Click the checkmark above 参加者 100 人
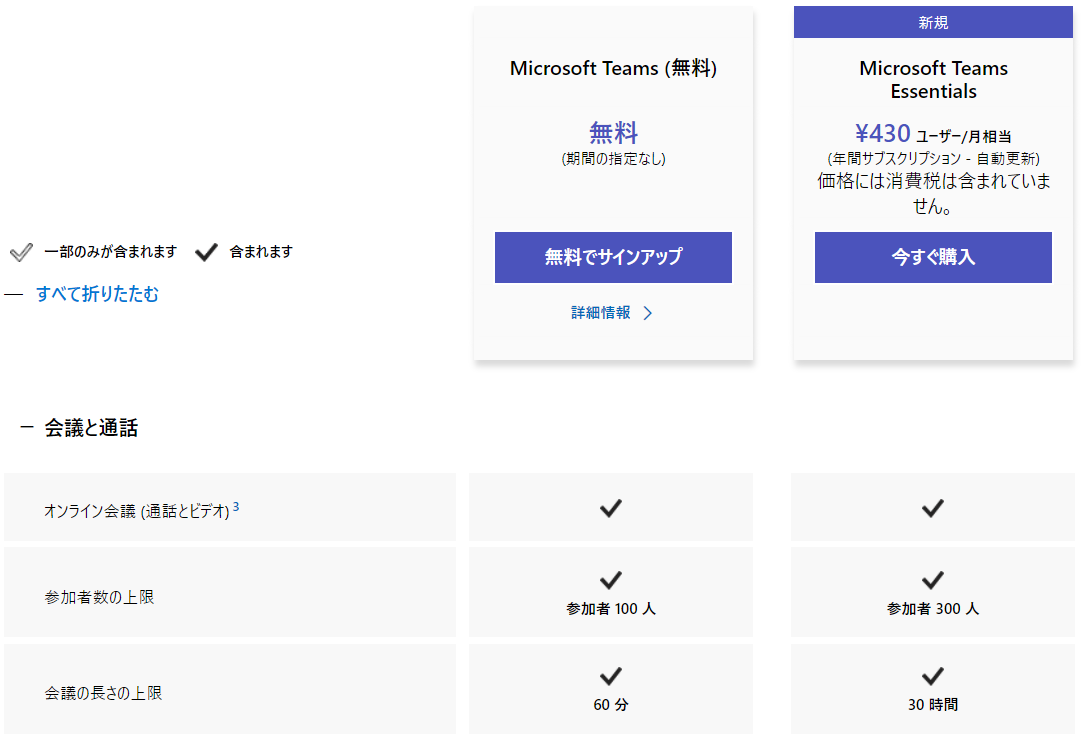This screenshot has height=734, width=1090. (611, 580)
